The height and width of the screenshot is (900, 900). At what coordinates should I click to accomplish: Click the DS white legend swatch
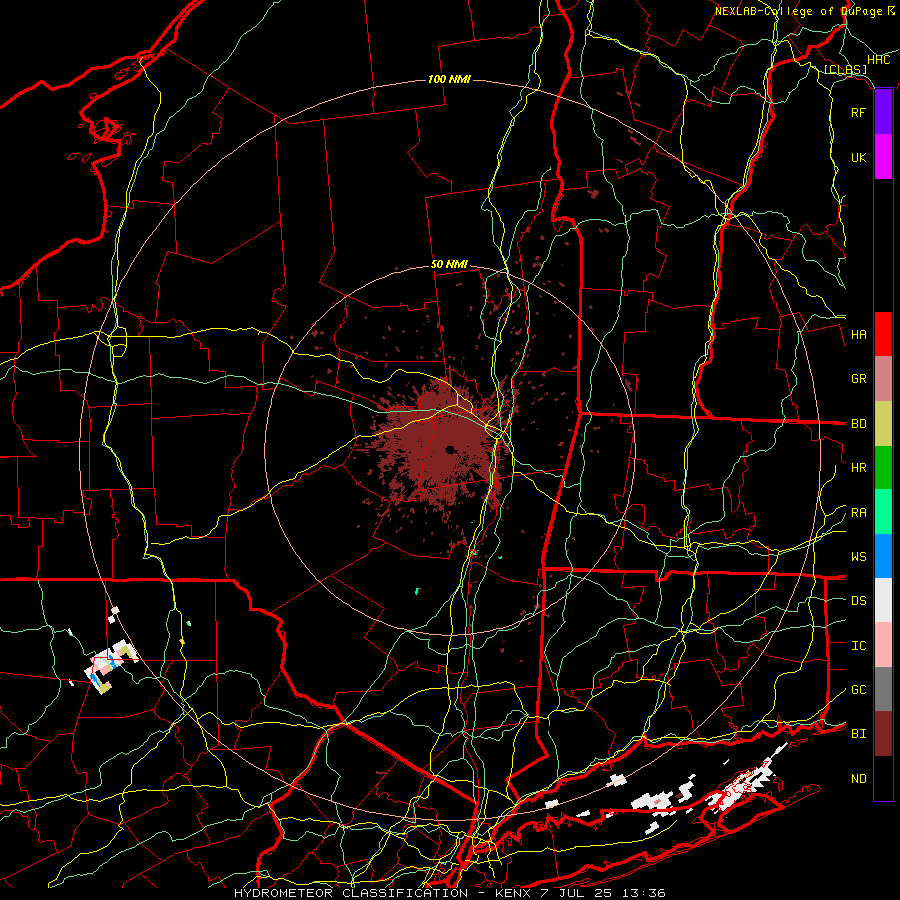coord(883,600)
